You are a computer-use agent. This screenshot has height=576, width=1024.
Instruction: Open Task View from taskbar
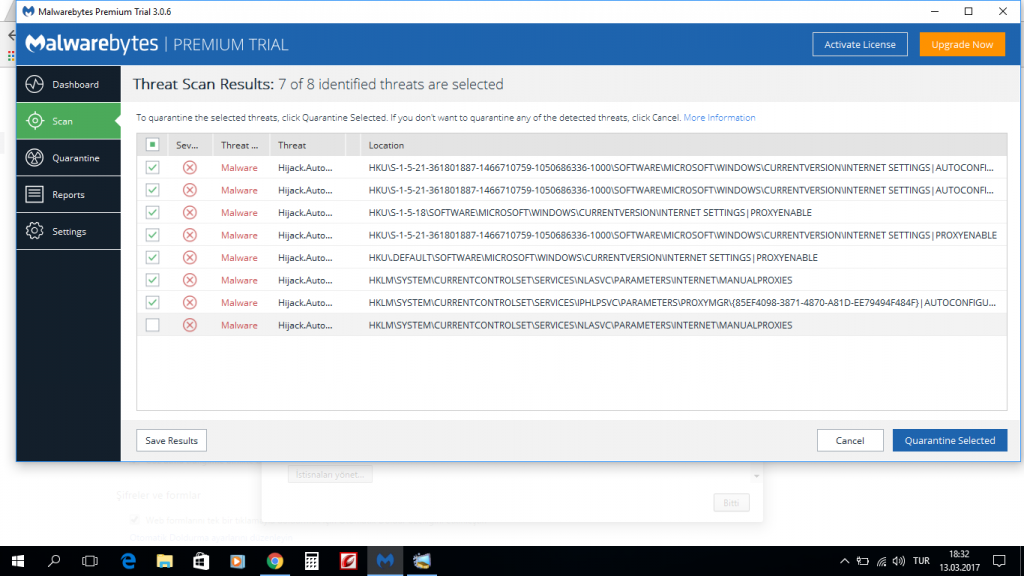coord(90,561)
